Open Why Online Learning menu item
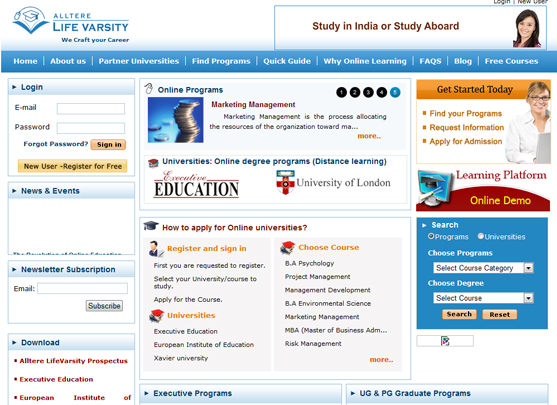Screen dimensions: 557x405 [x=365, y=61]
